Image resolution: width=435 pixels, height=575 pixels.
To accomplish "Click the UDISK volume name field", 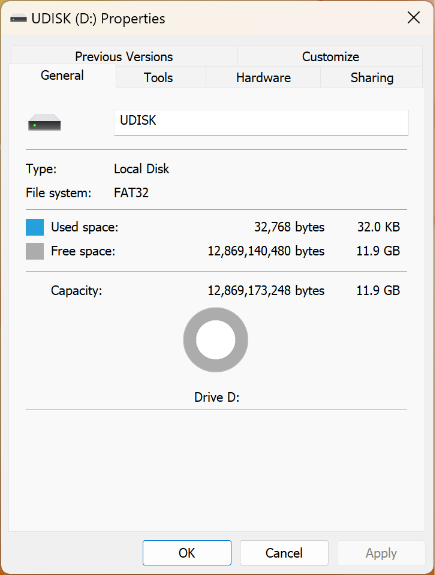I will click(x=261, y=122).
